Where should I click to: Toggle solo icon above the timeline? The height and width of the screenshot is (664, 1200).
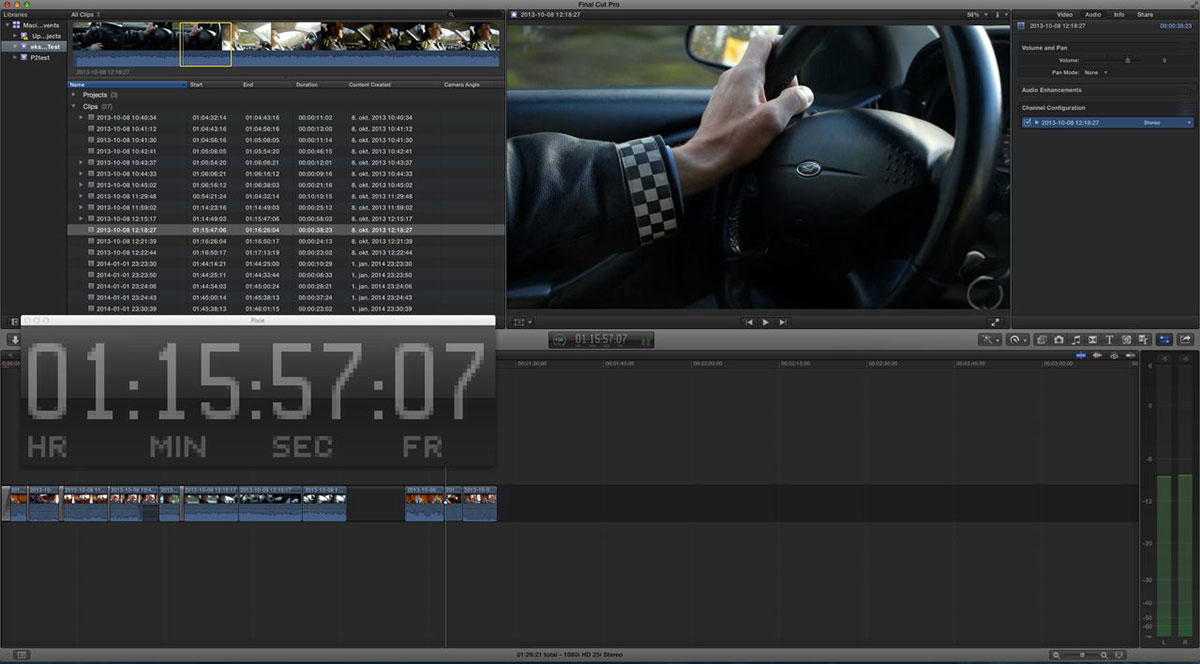(1114, 355)
